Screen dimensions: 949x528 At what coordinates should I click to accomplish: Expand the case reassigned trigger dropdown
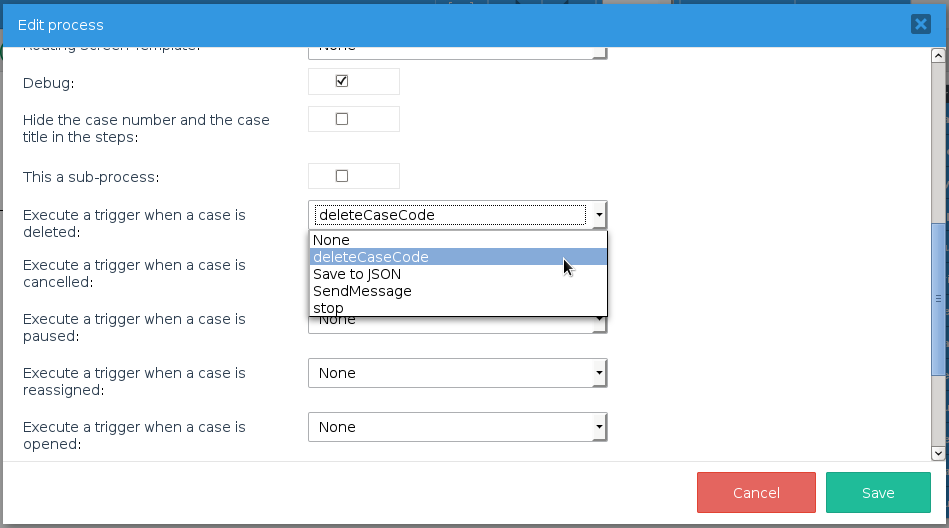(598, 373)
